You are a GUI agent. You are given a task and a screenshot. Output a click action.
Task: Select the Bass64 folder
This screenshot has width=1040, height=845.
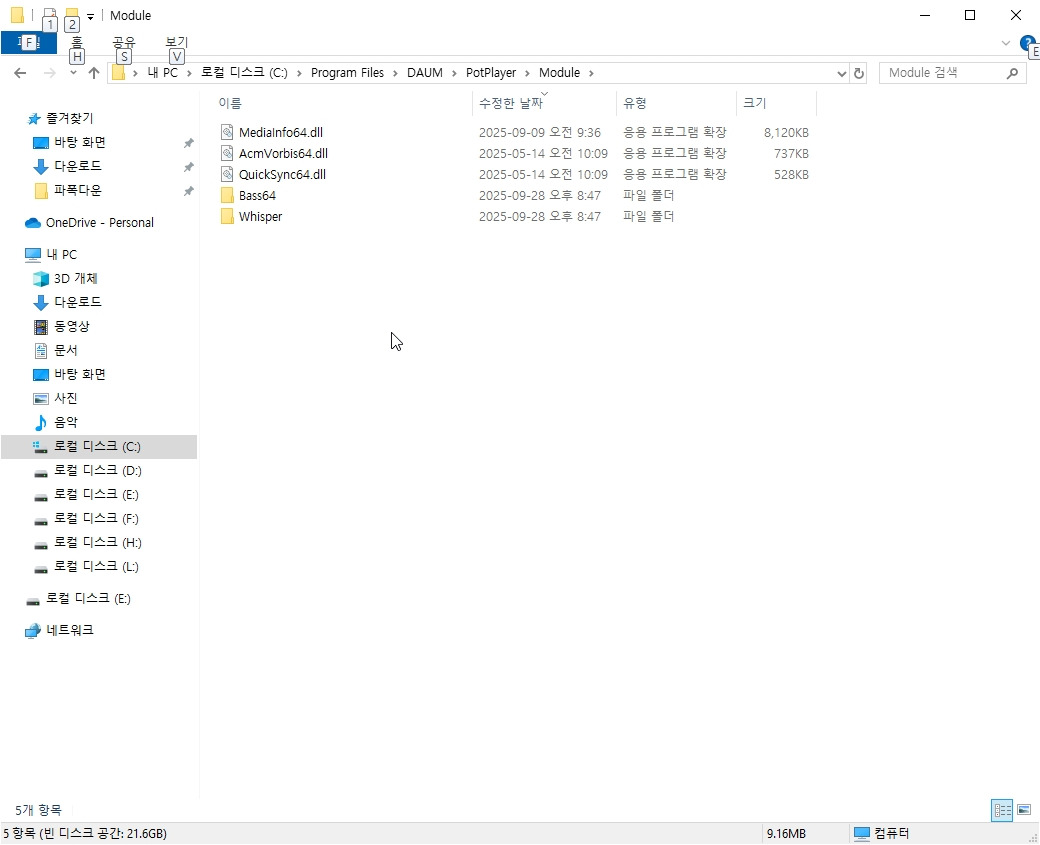257,196
